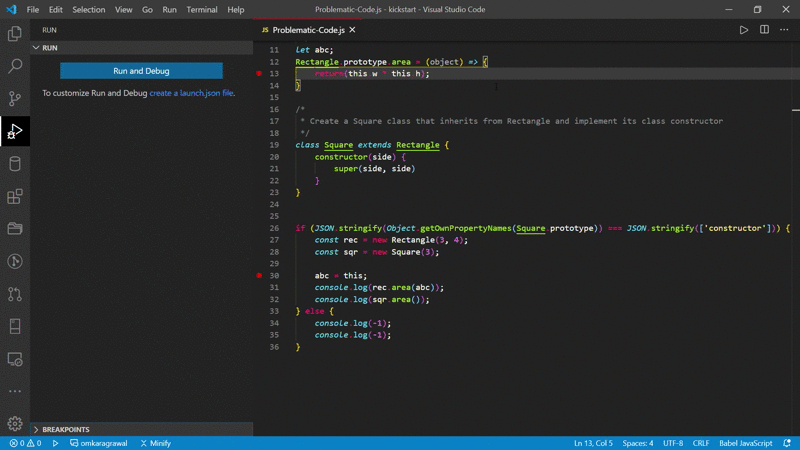
Task: Click the editor vertical scrollbar marker
Action: tap(795, 110)
